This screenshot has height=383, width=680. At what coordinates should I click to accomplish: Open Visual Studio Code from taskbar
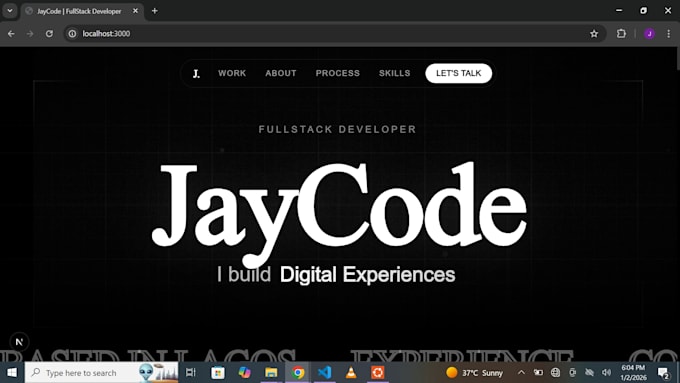pos(324,373)
